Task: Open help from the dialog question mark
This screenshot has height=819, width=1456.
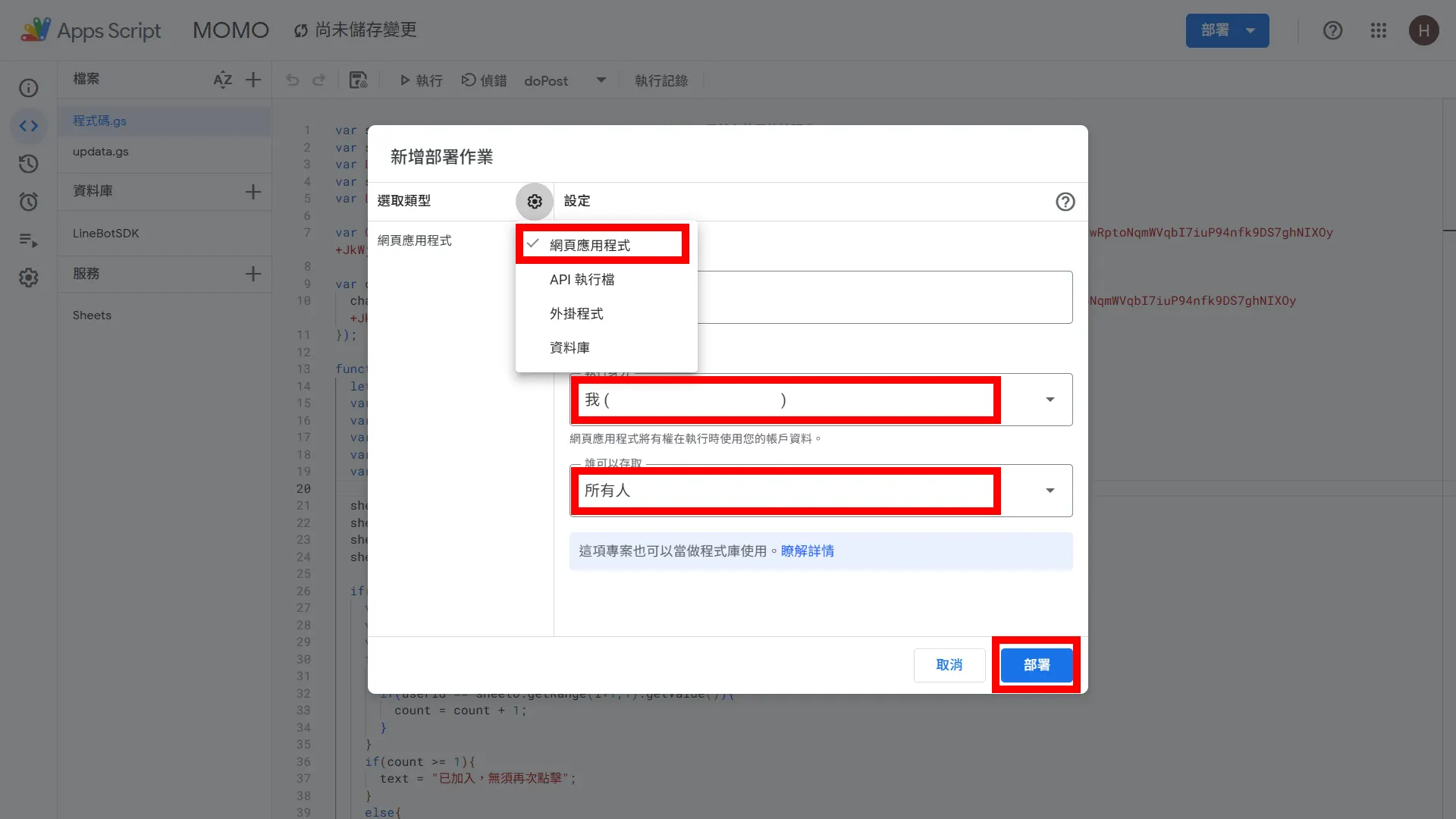Action: click(1065, 202)
